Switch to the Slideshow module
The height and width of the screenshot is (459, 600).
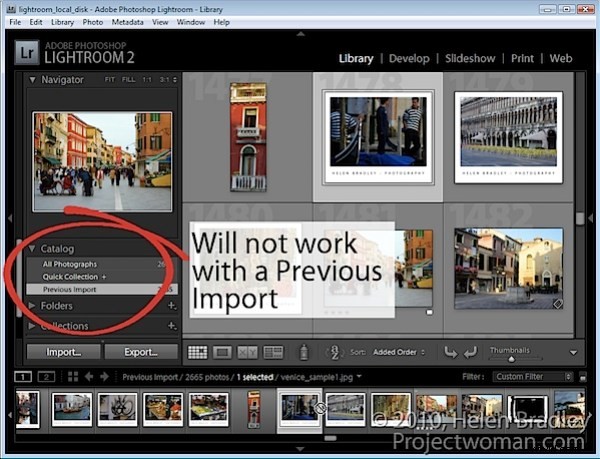tap(470, 59)
